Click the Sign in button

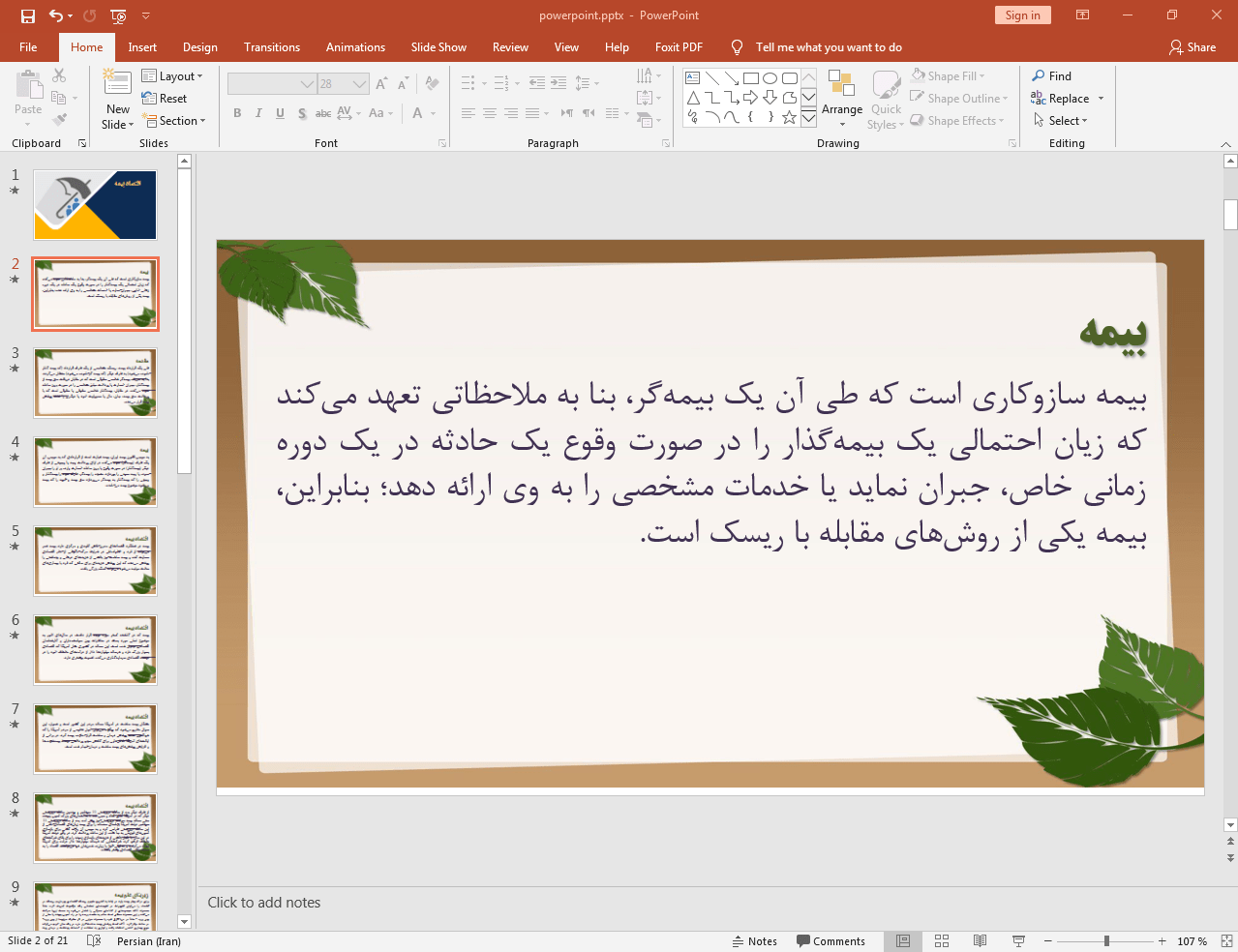1022,15
